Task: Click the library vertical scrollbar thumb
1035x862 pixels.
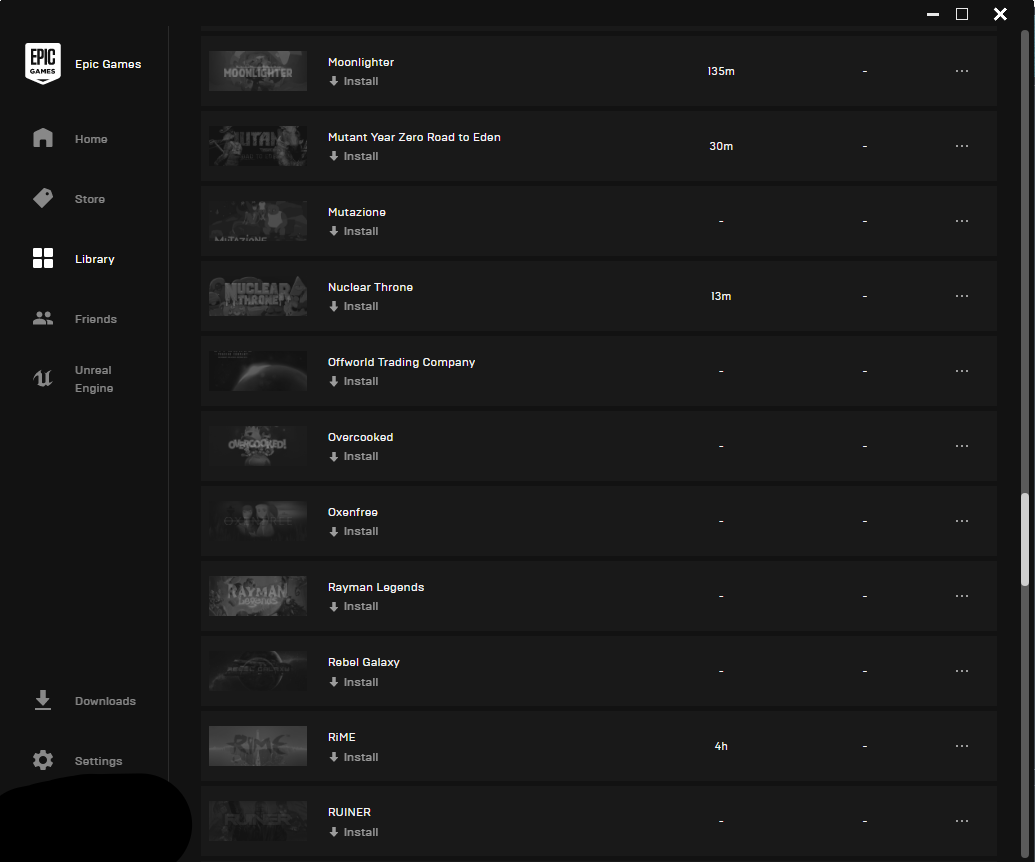Action: coord(1024,539)
